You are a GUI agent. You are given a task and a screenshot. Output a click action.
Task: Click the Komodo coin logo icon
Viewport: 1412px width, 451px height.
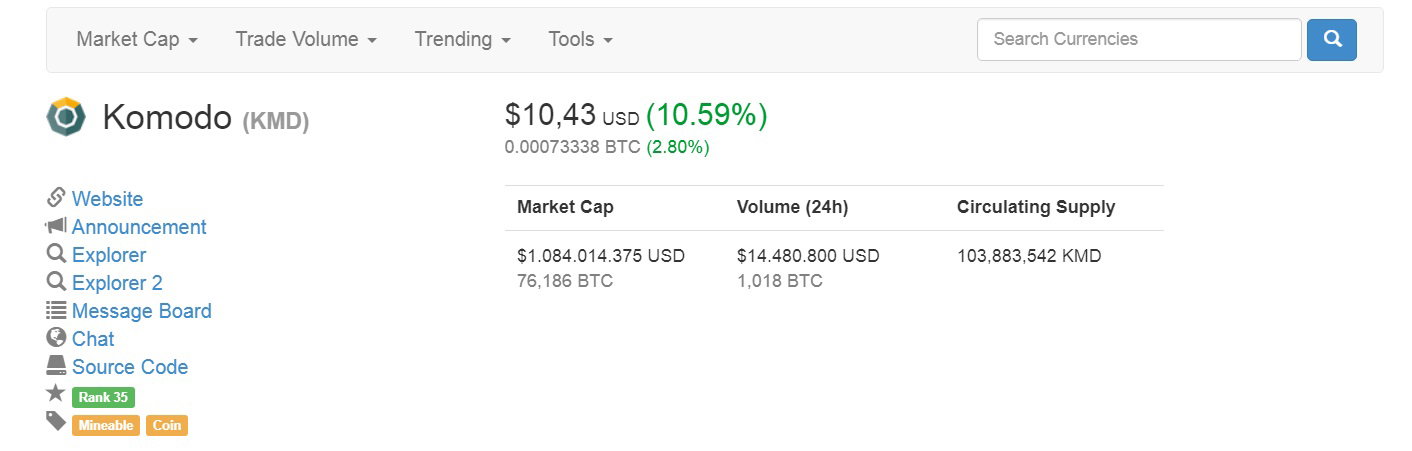[66, 117]
